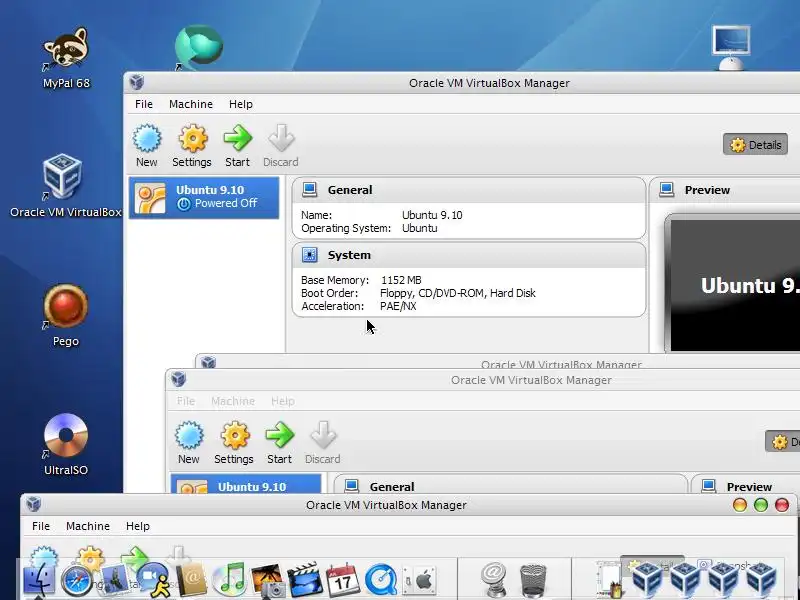Open the iMac computer desktop icon

pyautogui.click(x=731, y=47)
